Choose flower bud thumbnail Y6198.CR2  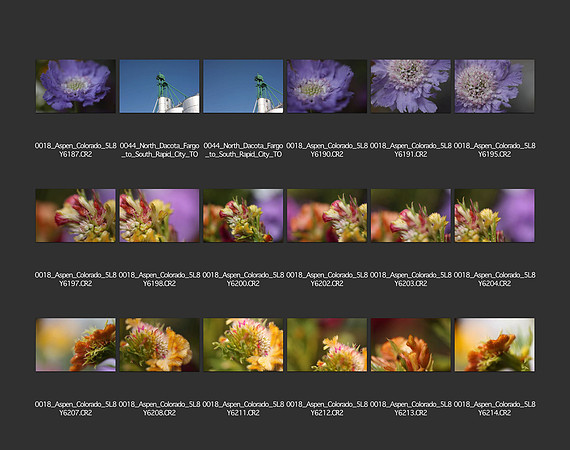159,216
